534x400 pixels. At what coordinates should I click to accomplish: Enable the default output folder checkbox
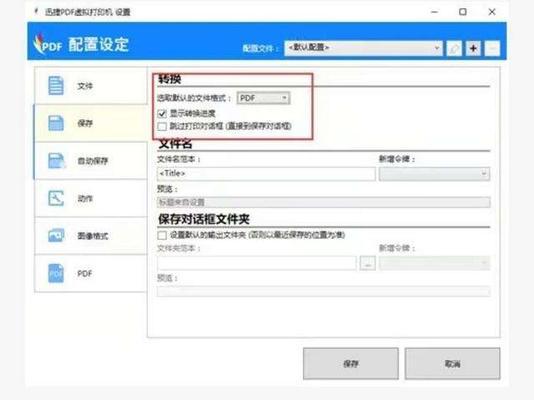[x=162, y=235]
